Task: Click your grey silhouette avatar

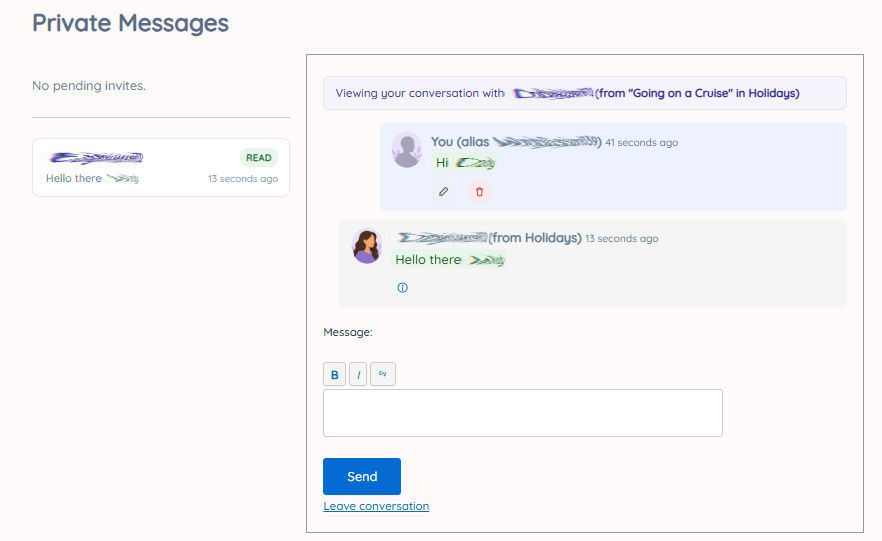Action: click(407, 150)
